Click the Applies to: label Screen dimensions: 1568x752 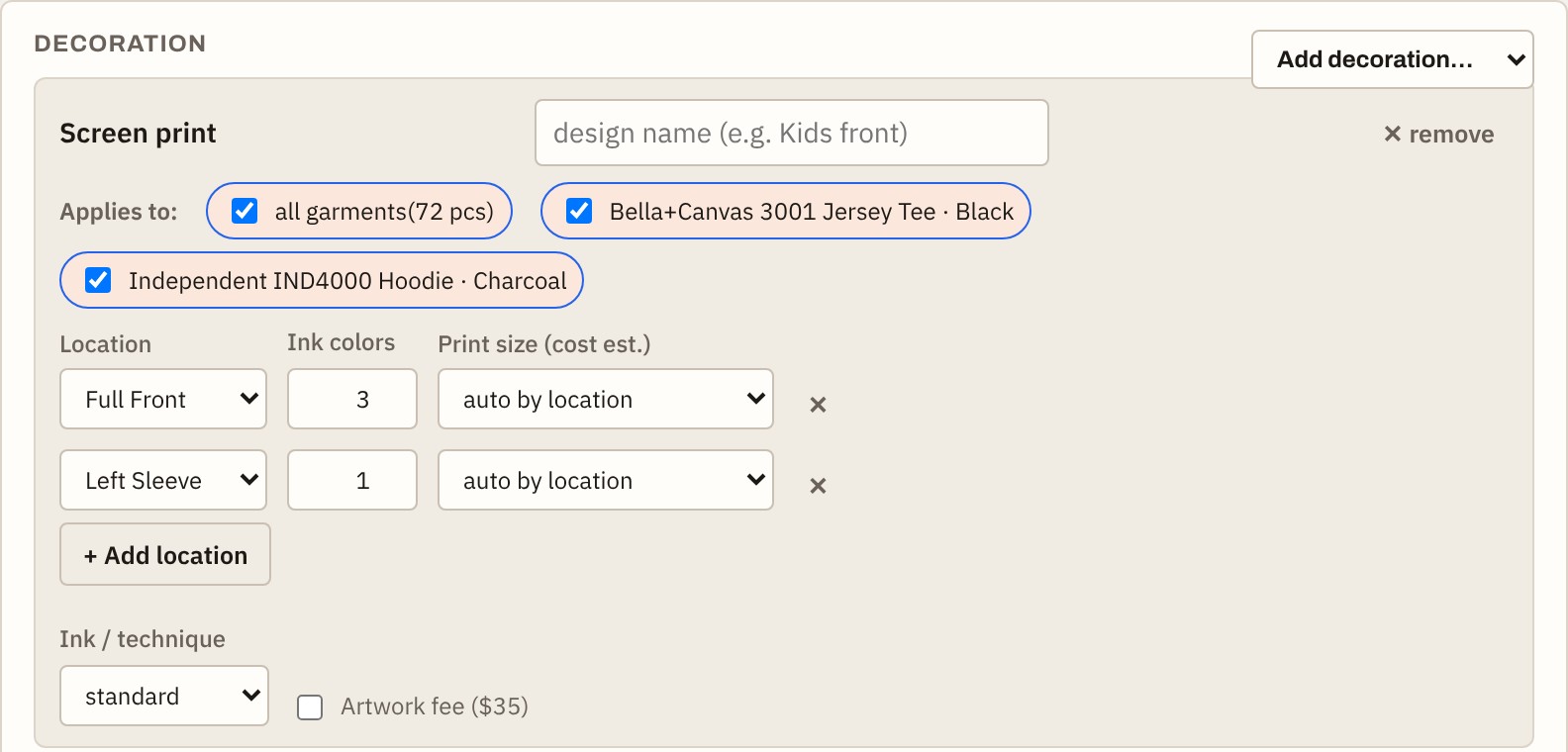point(119,212)
